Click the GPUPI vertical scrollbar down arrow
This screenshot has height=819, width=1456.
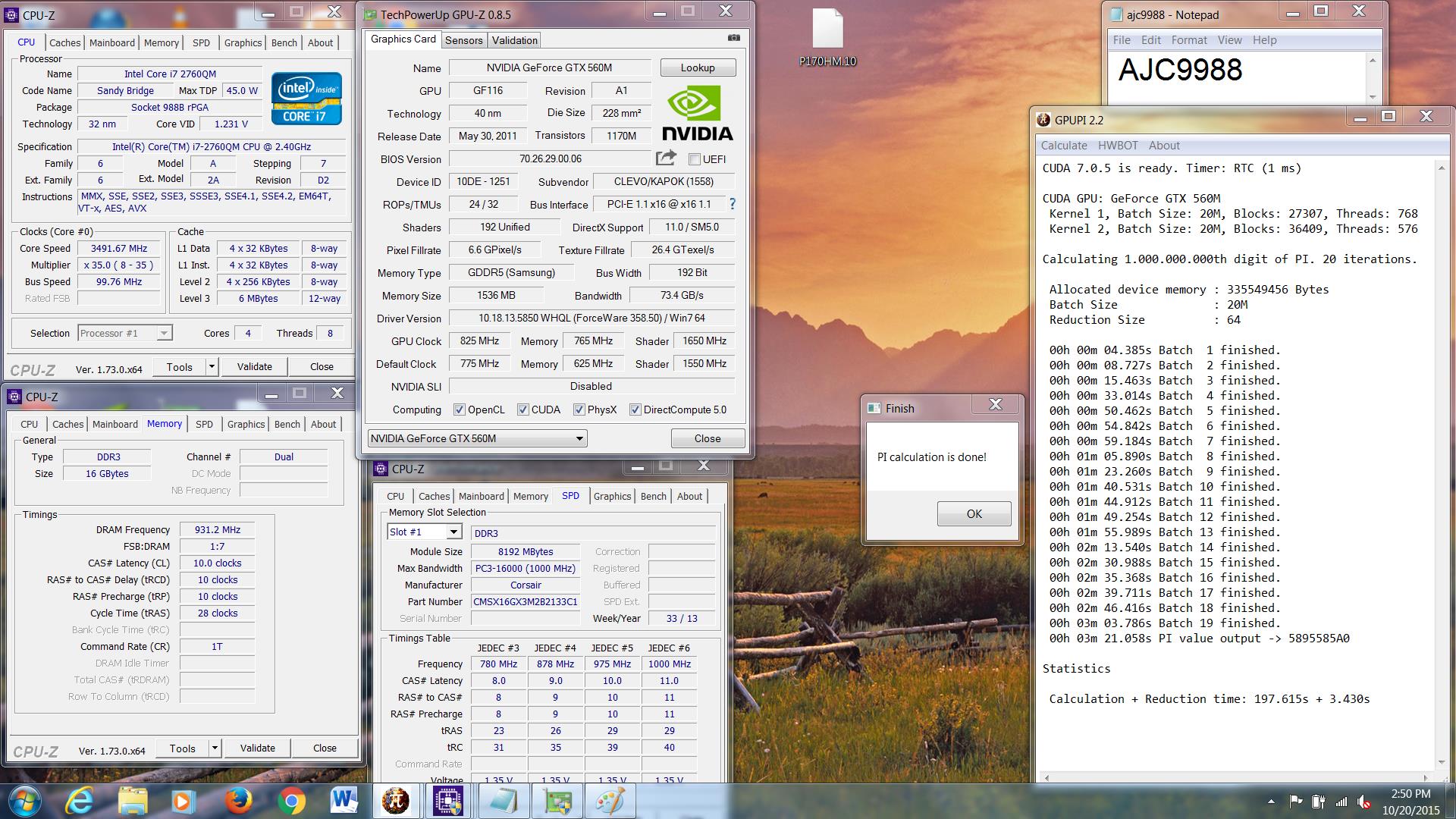[1442, 762]
